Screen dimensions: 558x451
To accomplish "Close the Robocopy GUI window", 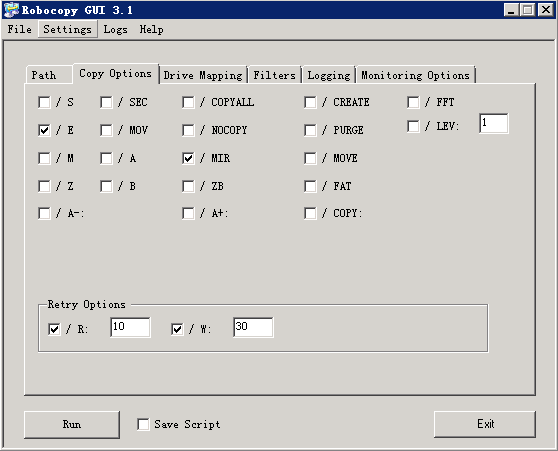I will (x=546, y=10).
